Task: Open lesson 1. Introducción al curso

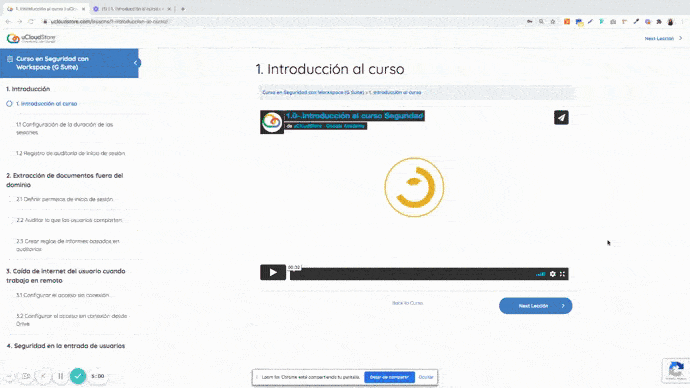Action: [x=47, y=104]
